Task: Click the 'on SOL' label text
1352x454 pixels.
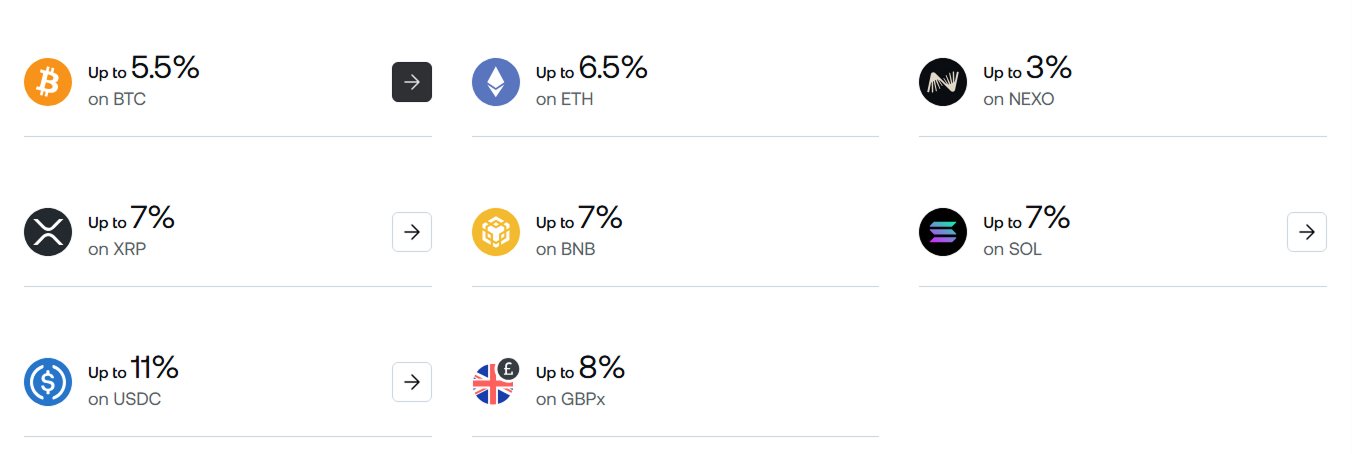Action: tap(1012, 249)
